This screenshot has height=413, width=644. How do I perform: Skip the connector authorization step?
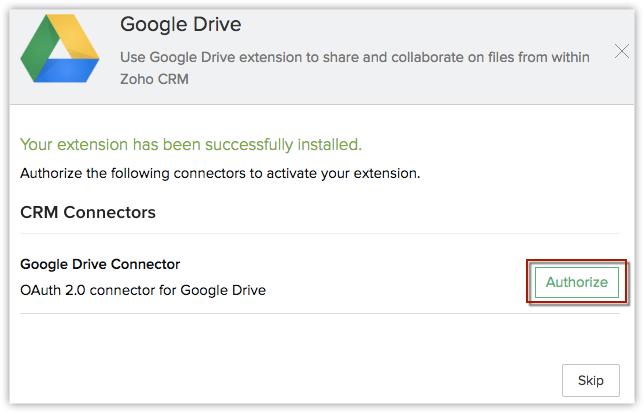pos(590,380)
